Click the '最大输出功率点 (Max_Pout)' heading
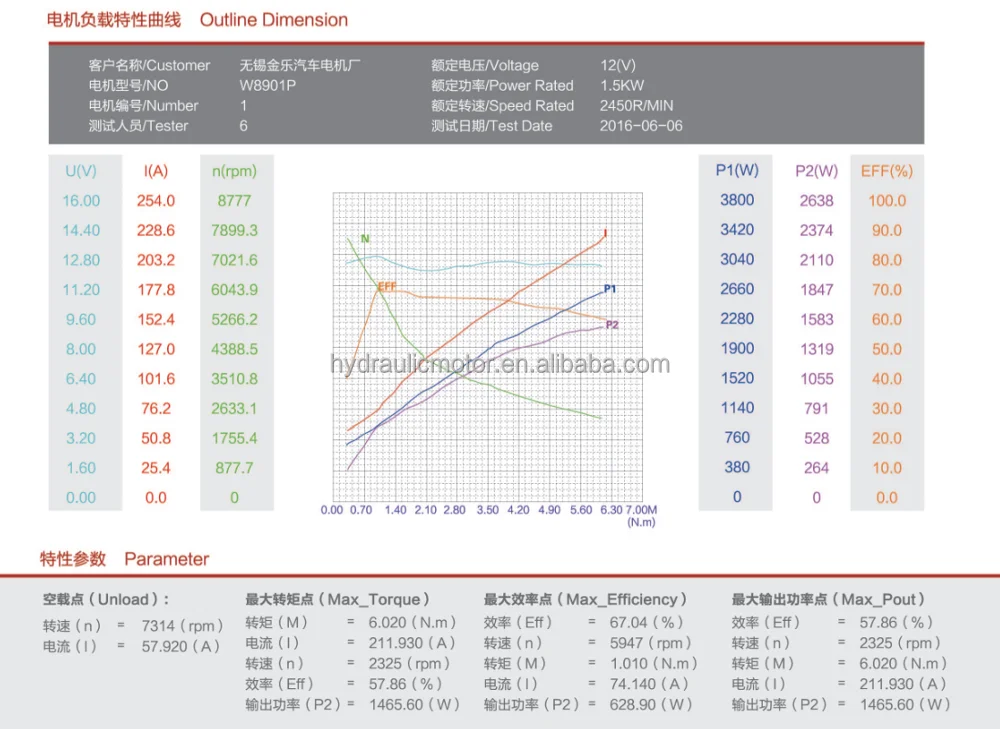The image size is (1000, 729). pyautogui.click(x=828, y=600)
